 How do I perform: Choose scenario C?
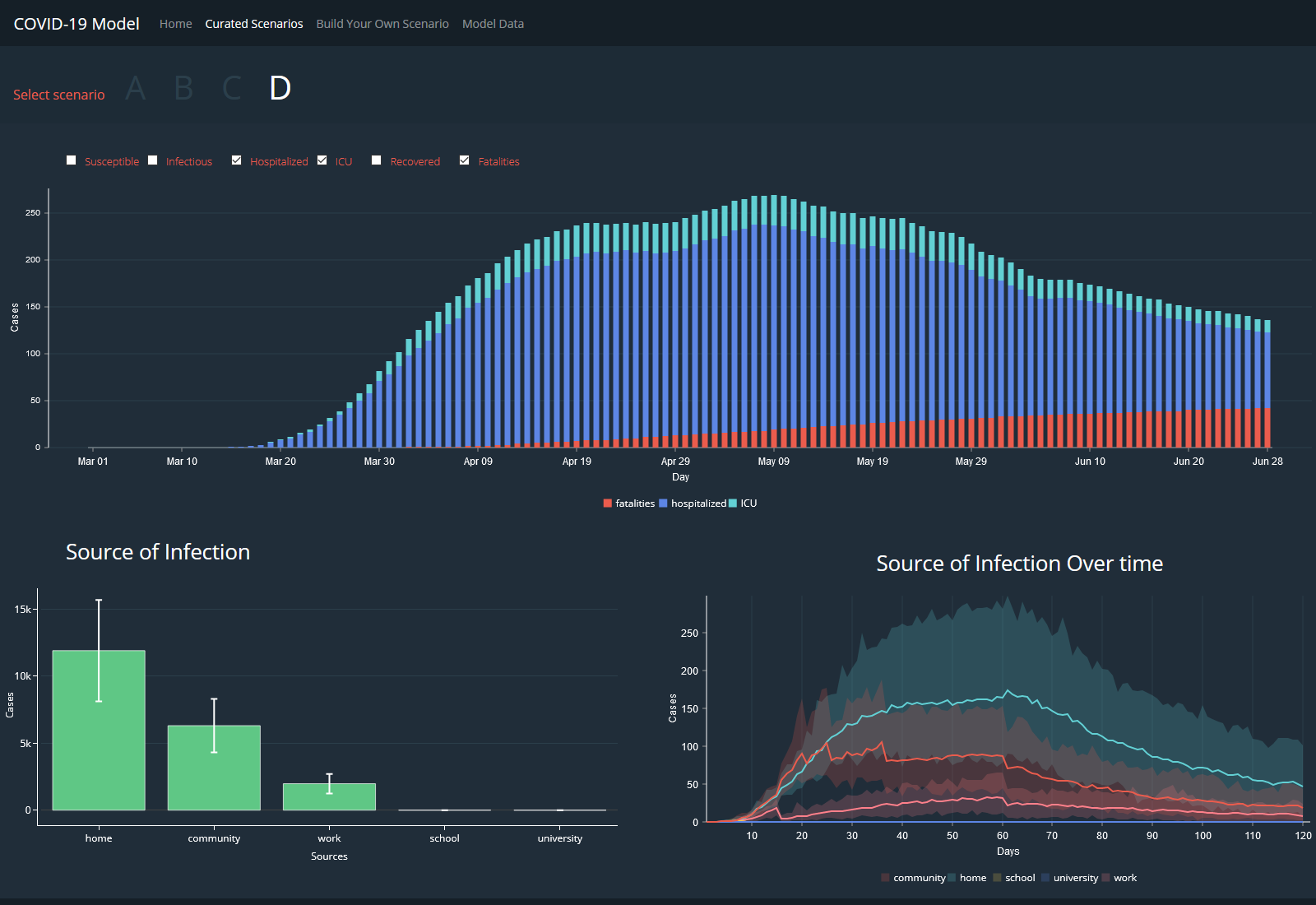(x=232, y=88)
